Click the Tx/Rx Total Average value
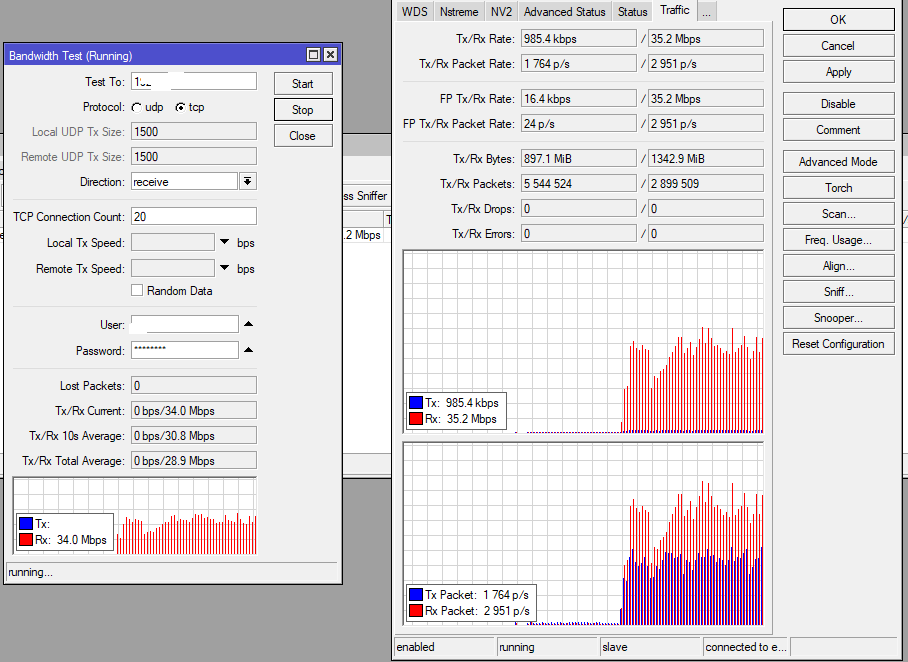Viewport: 908px width, 662px height. click(193, 460)
